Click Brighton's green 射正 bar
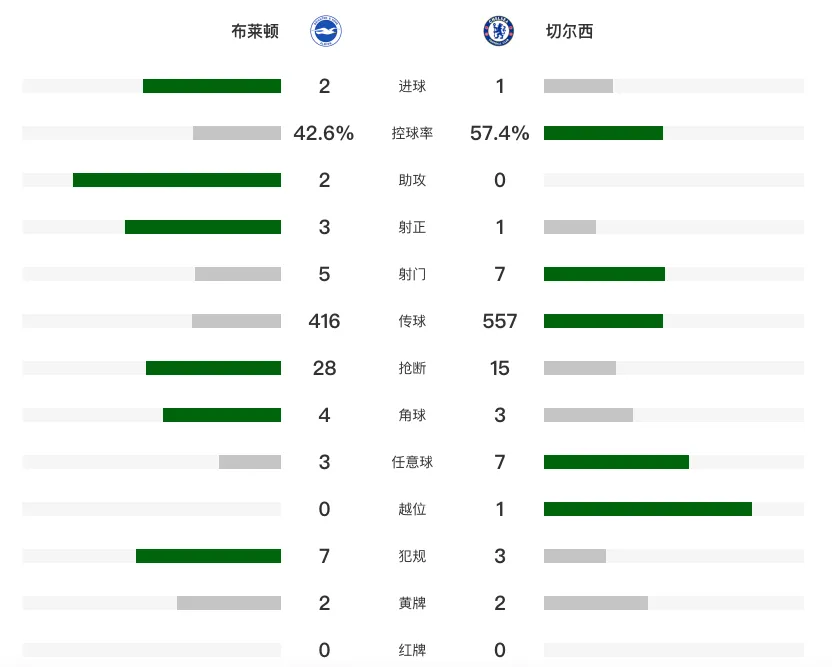This screenshot has width=832, height=667. 203,227
